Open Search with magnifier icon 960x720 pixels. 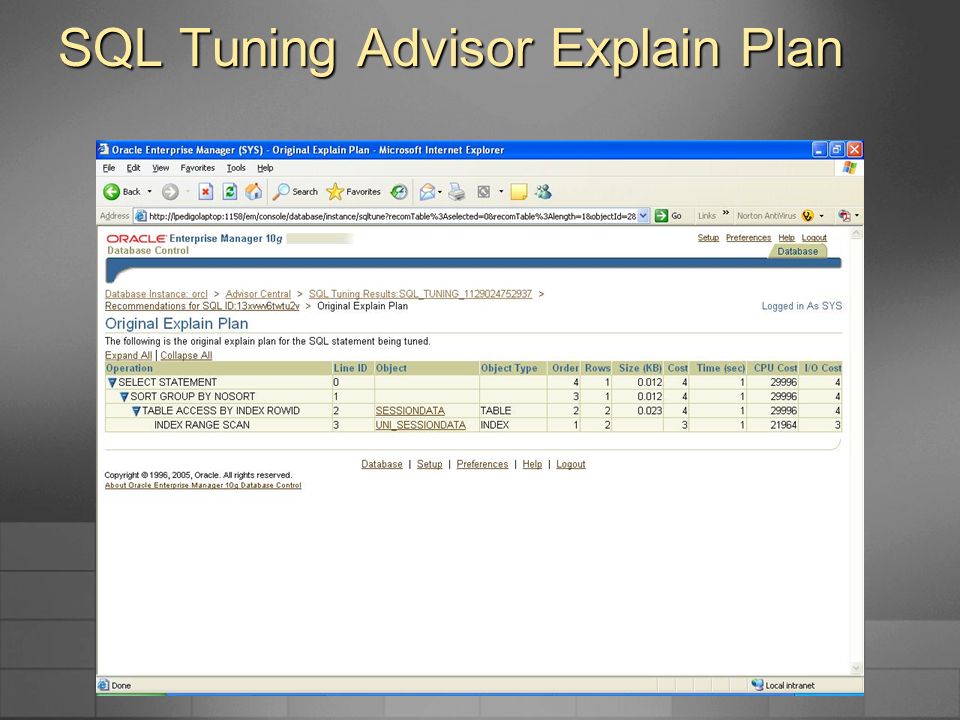click(281, 192)
